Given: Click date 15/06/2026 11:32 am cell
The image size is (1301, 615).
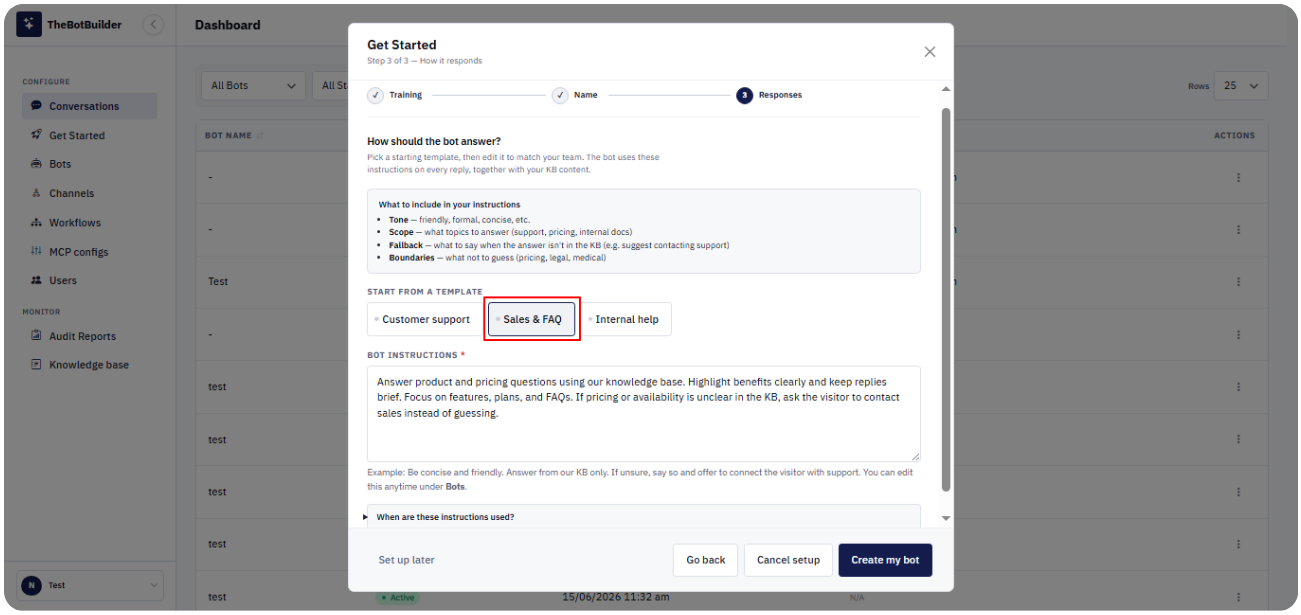Looking at the screenshot, I should click(614, 597).
